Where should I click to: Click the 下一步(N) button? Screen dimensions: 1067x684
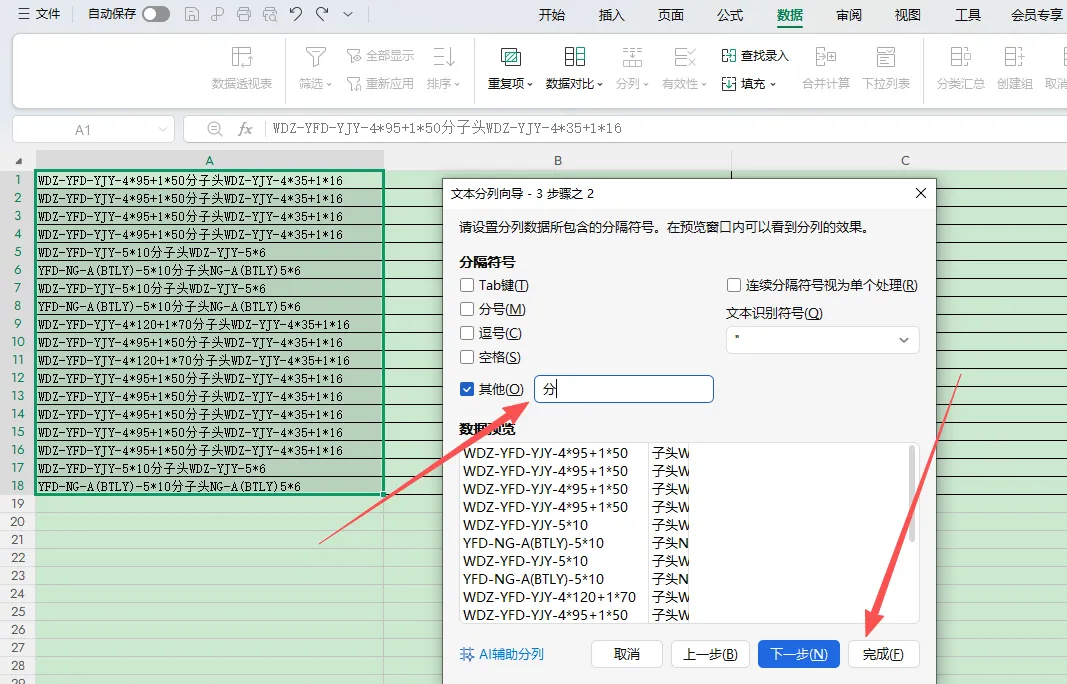click(798, 654)
